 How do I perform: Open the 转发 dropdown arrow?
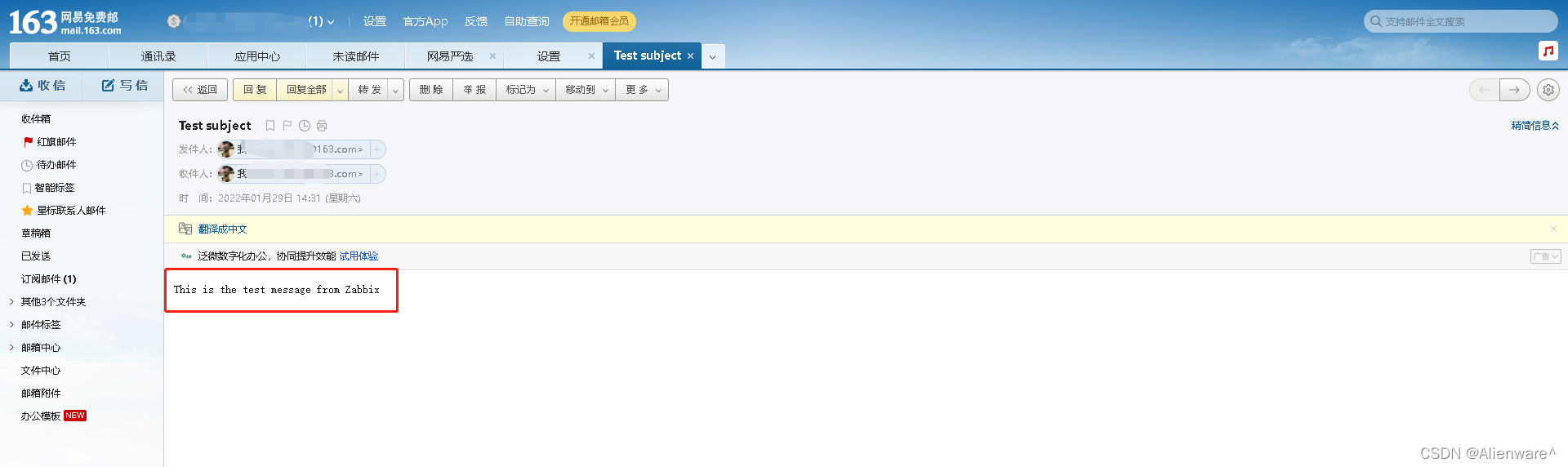pyautogui.click(x=395, y=90)
